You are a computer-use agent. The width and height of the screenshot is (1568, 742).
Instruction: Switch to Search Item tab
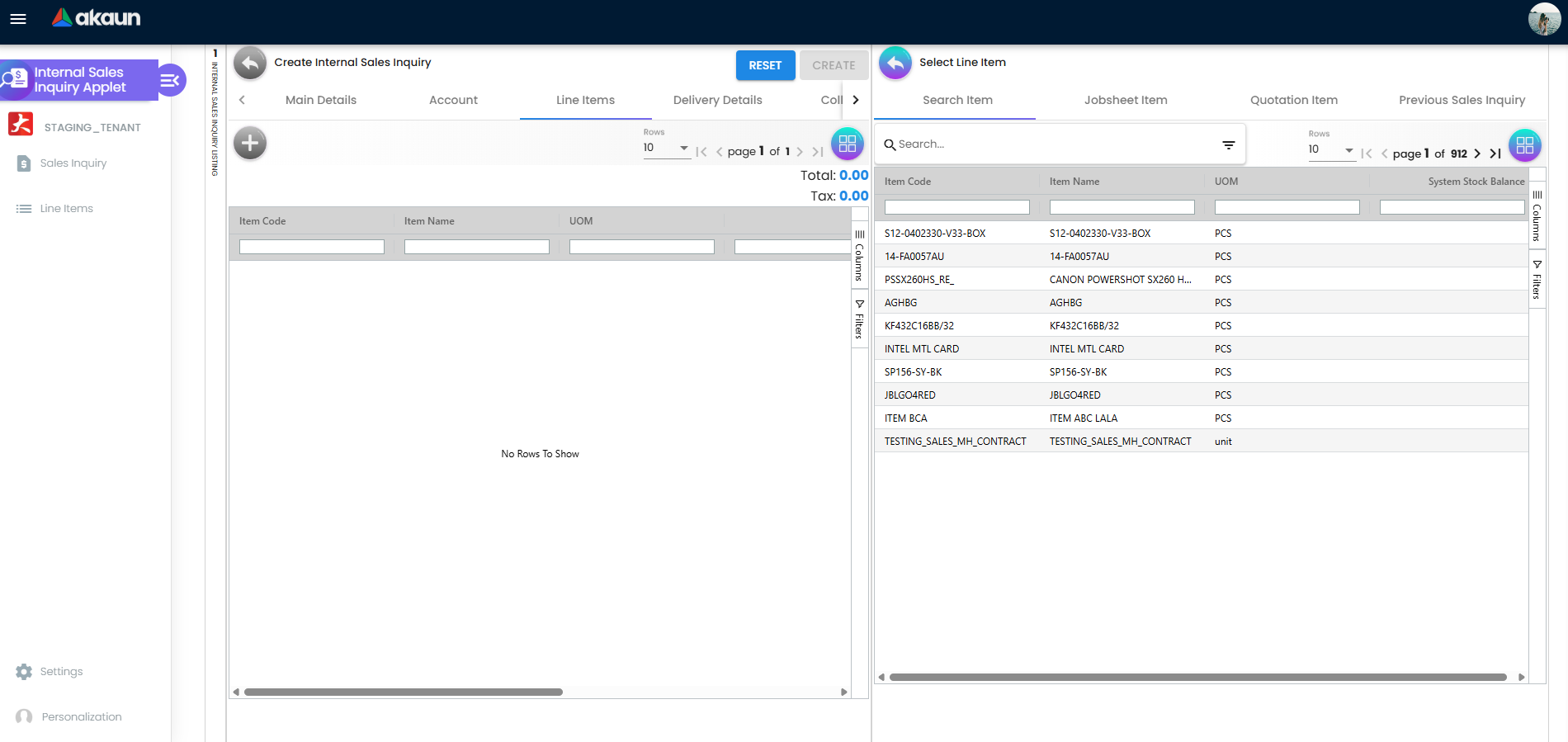click(957, 100)
